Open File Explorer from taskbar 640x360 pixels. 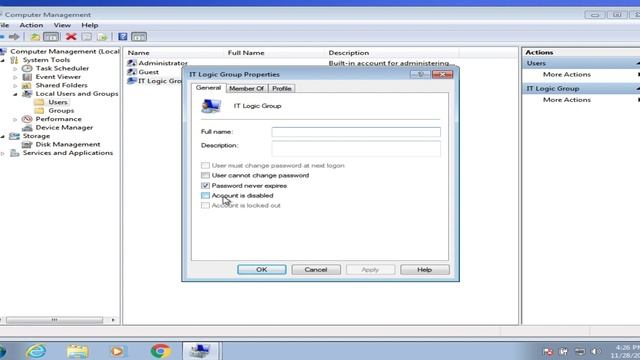pos(78,351)
